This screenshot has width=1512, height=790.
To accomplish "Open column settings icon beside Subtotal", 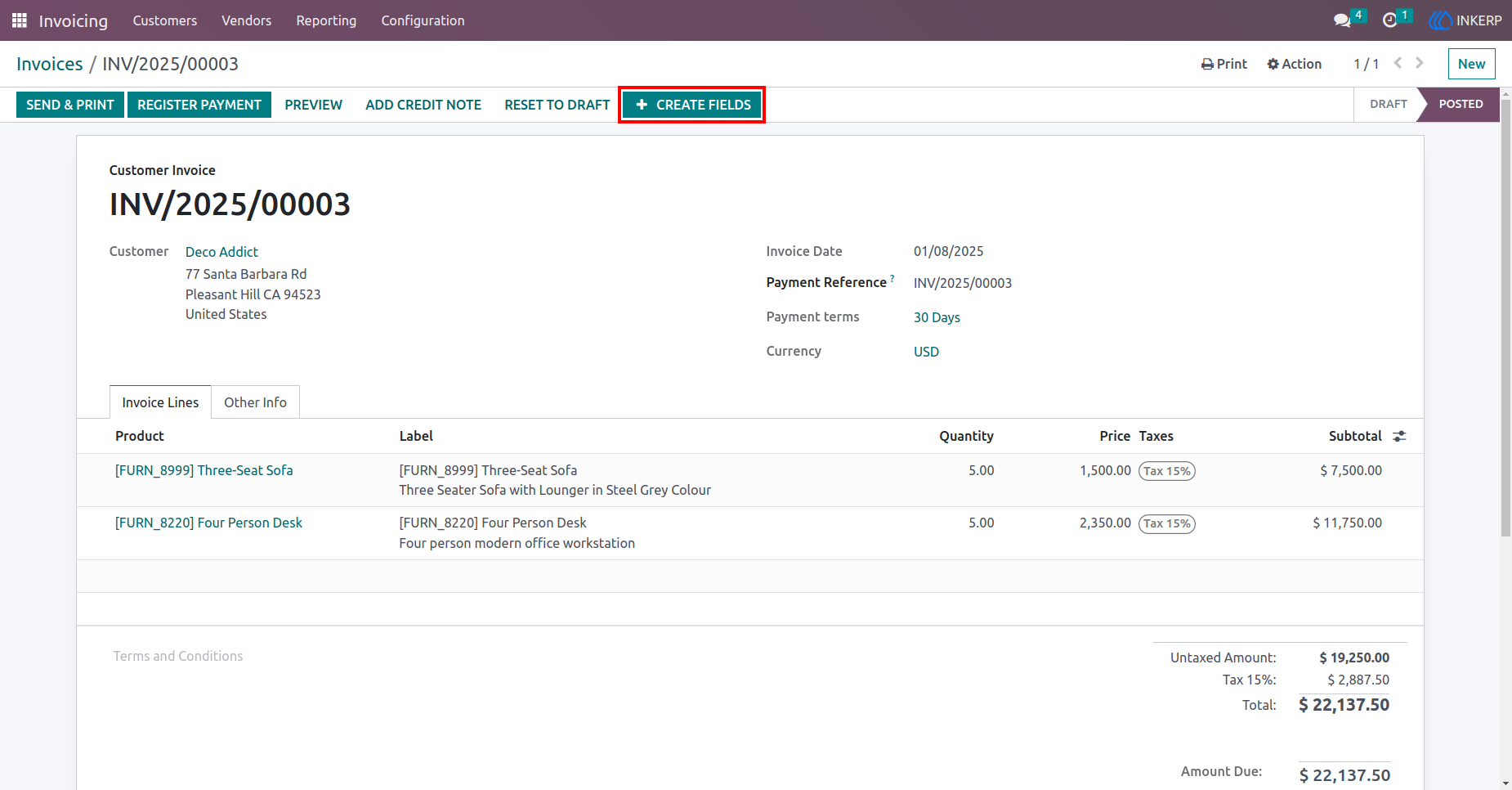I will [1399, 436].
